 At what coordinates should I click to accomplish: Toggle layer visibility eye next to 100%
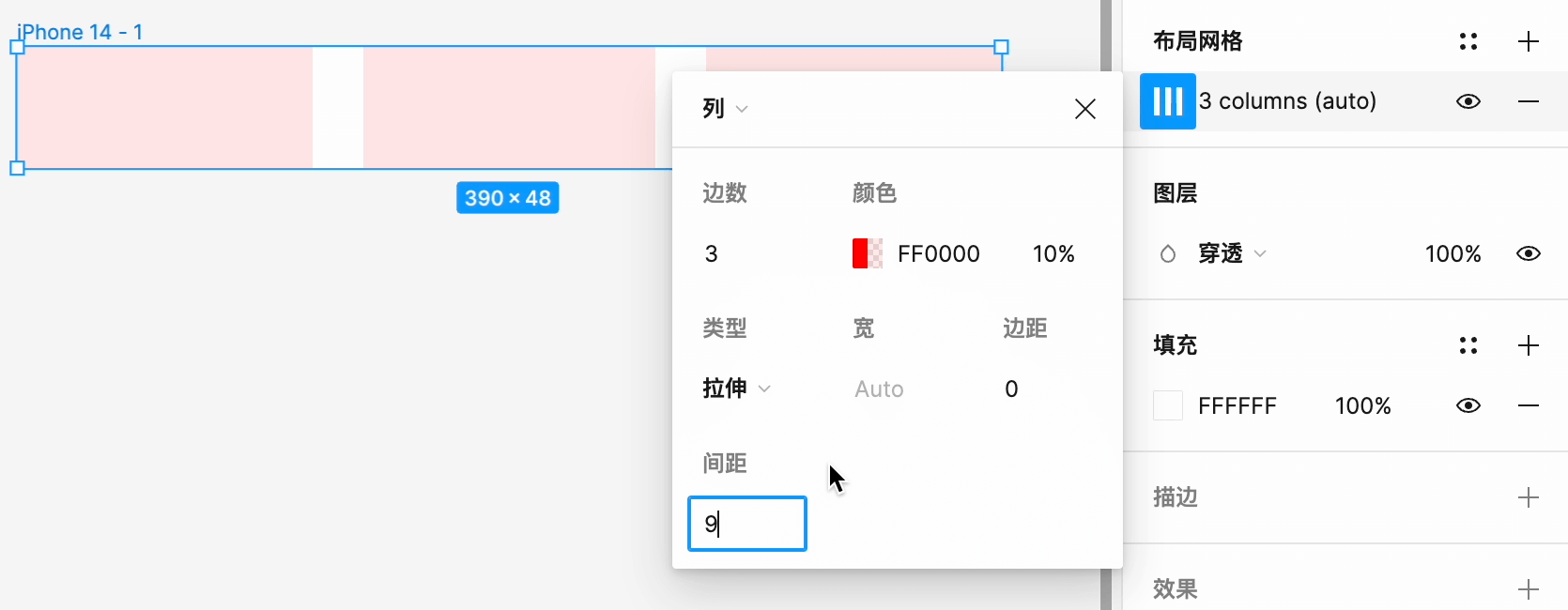tap(1529, 253)
